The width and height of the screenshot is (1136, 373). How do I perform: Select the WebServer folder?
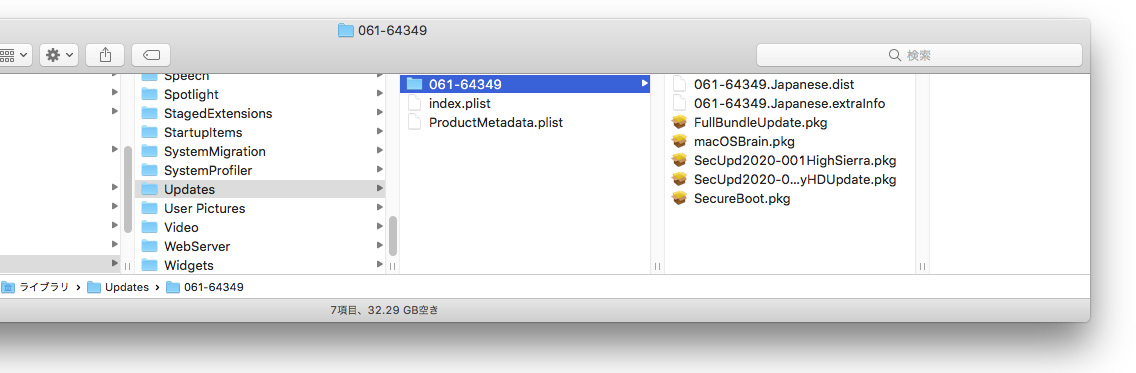pyautogui.click(x=260, y=246)
